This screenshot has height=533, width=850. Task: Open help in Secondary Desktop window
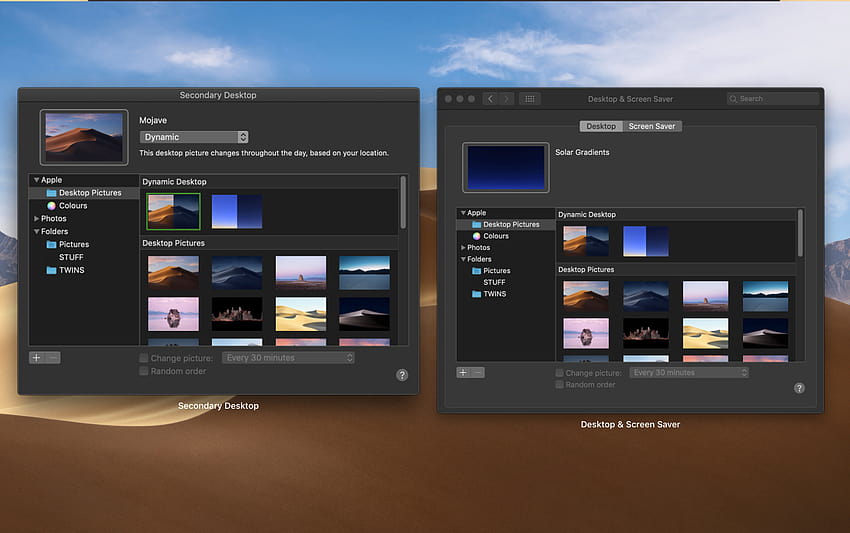(402, 375)
